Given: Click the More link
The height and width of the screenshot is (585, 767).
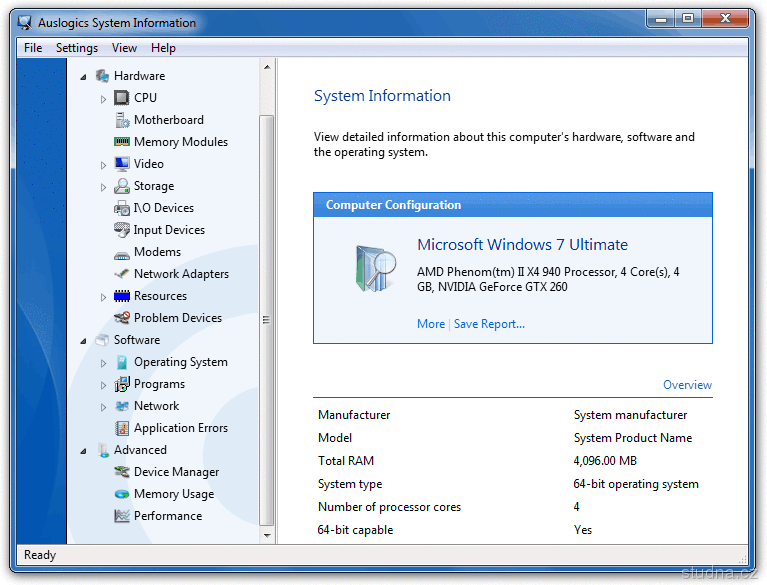Looking at the screenshot, I should tap(431, 324).
